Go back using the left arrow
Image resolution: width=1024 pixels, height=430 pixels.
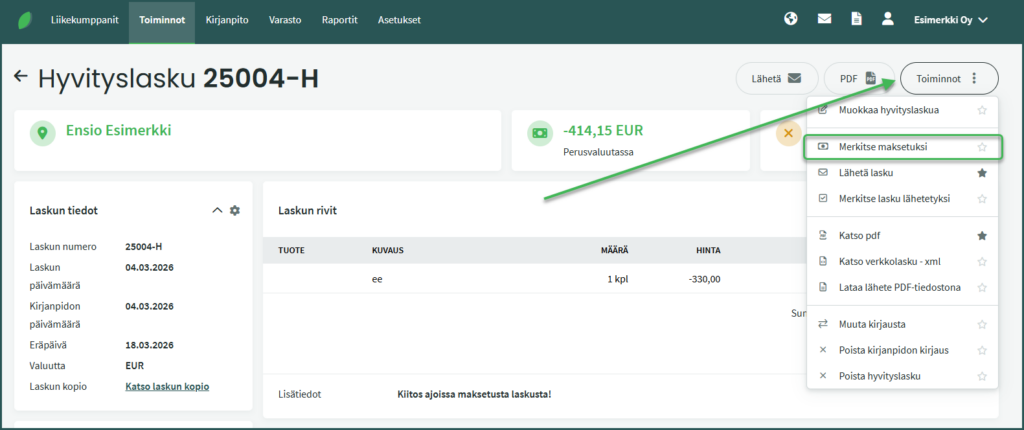(20, 77)
